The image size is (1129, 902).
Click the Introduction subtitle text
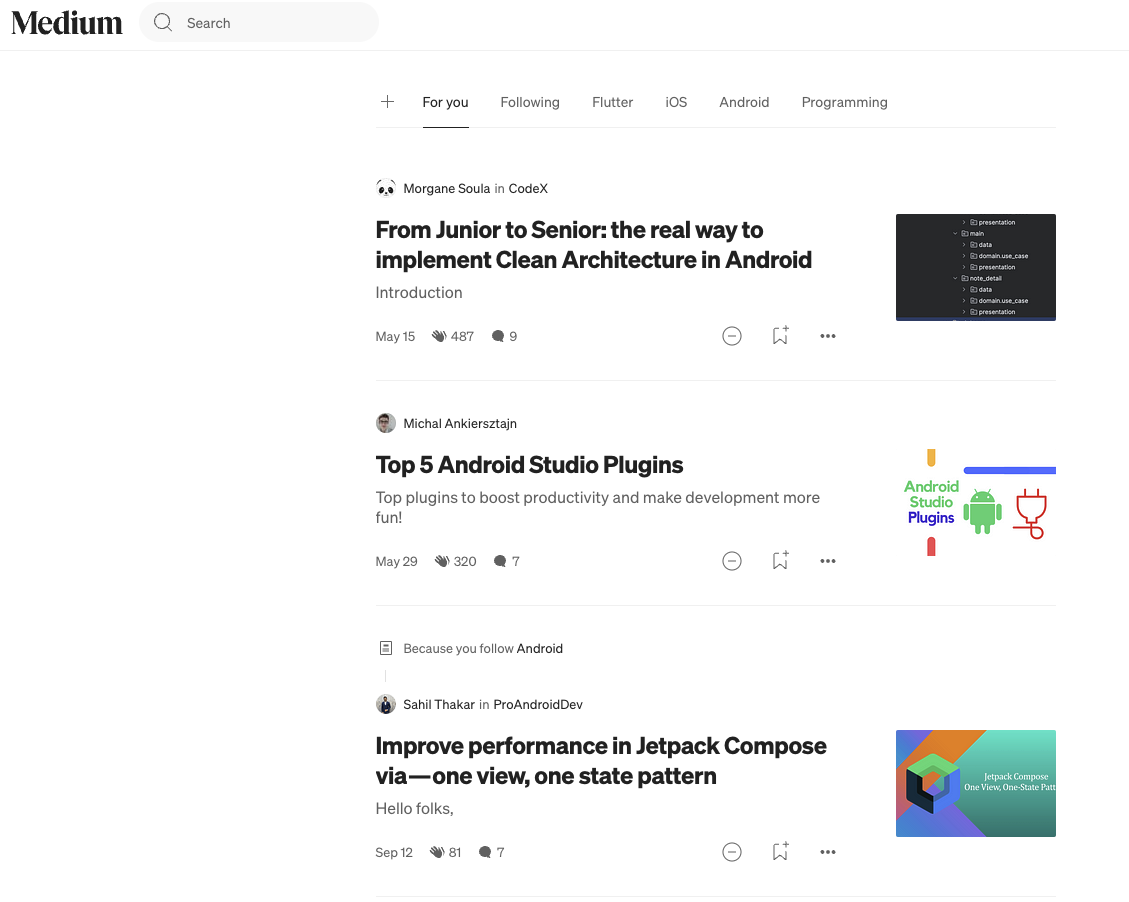(x=419, y=293)
